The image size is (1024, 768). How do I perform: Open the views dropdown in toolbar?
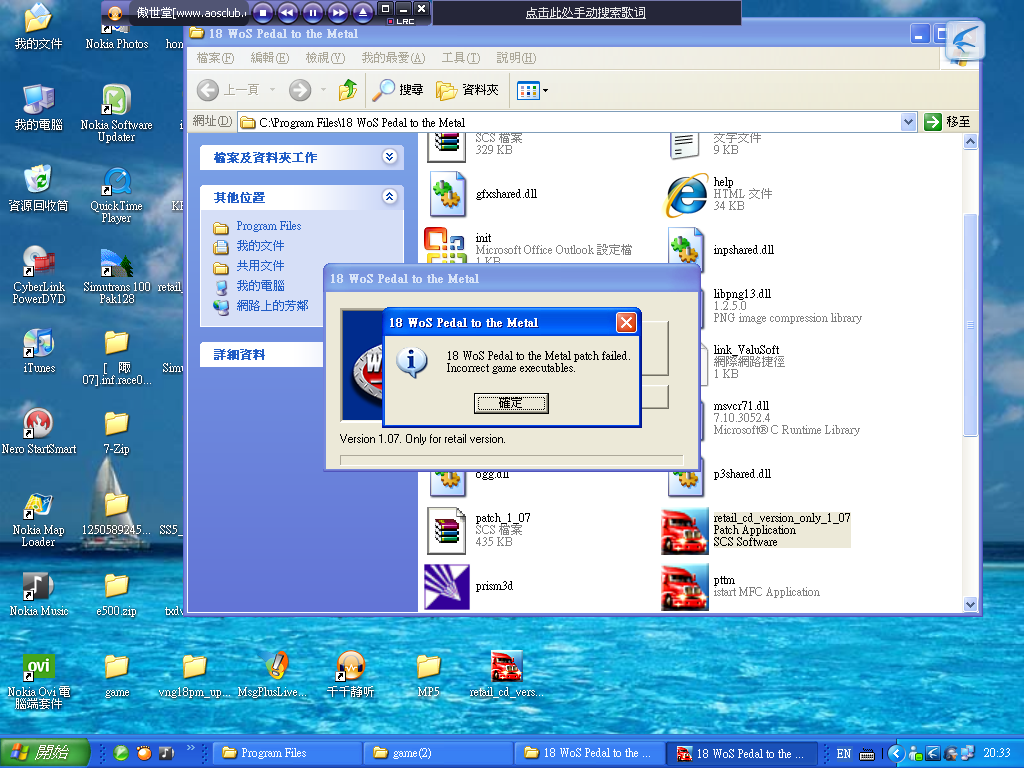[533, 90]
